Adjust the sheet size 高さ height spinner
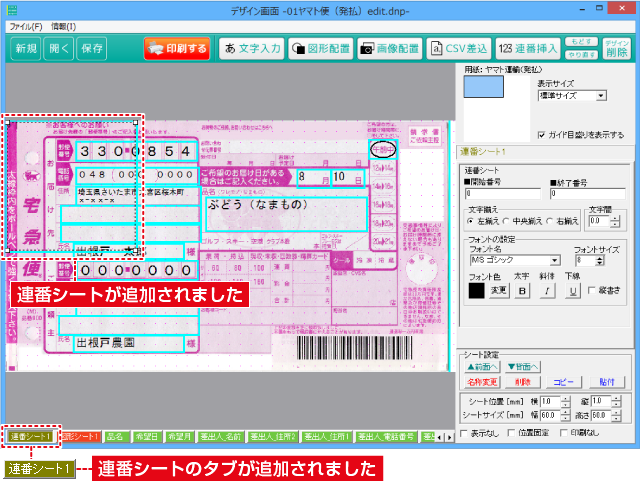This screenshot has height=484, width=640. pos(616,416)
